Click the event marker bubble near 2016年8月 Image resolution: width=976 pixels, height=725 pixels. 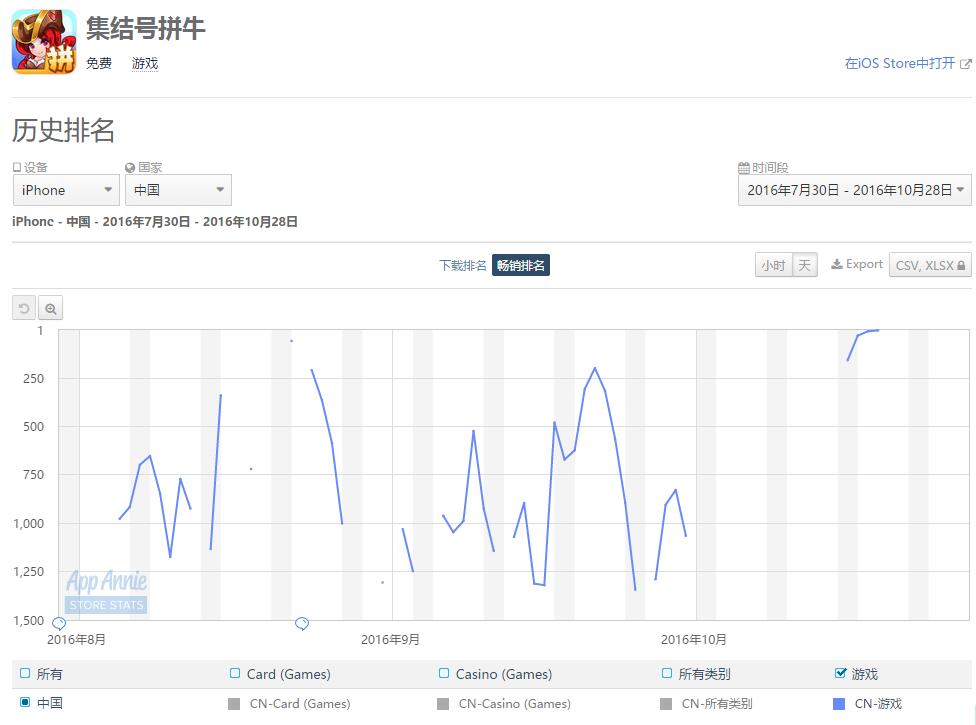coord(59,623)
